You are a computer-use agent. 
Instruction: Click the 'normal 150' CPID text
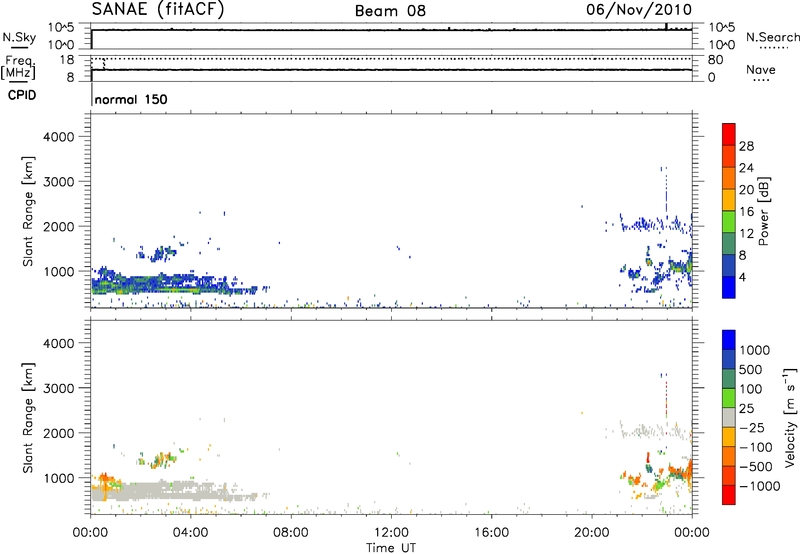[x=131, y=99]
